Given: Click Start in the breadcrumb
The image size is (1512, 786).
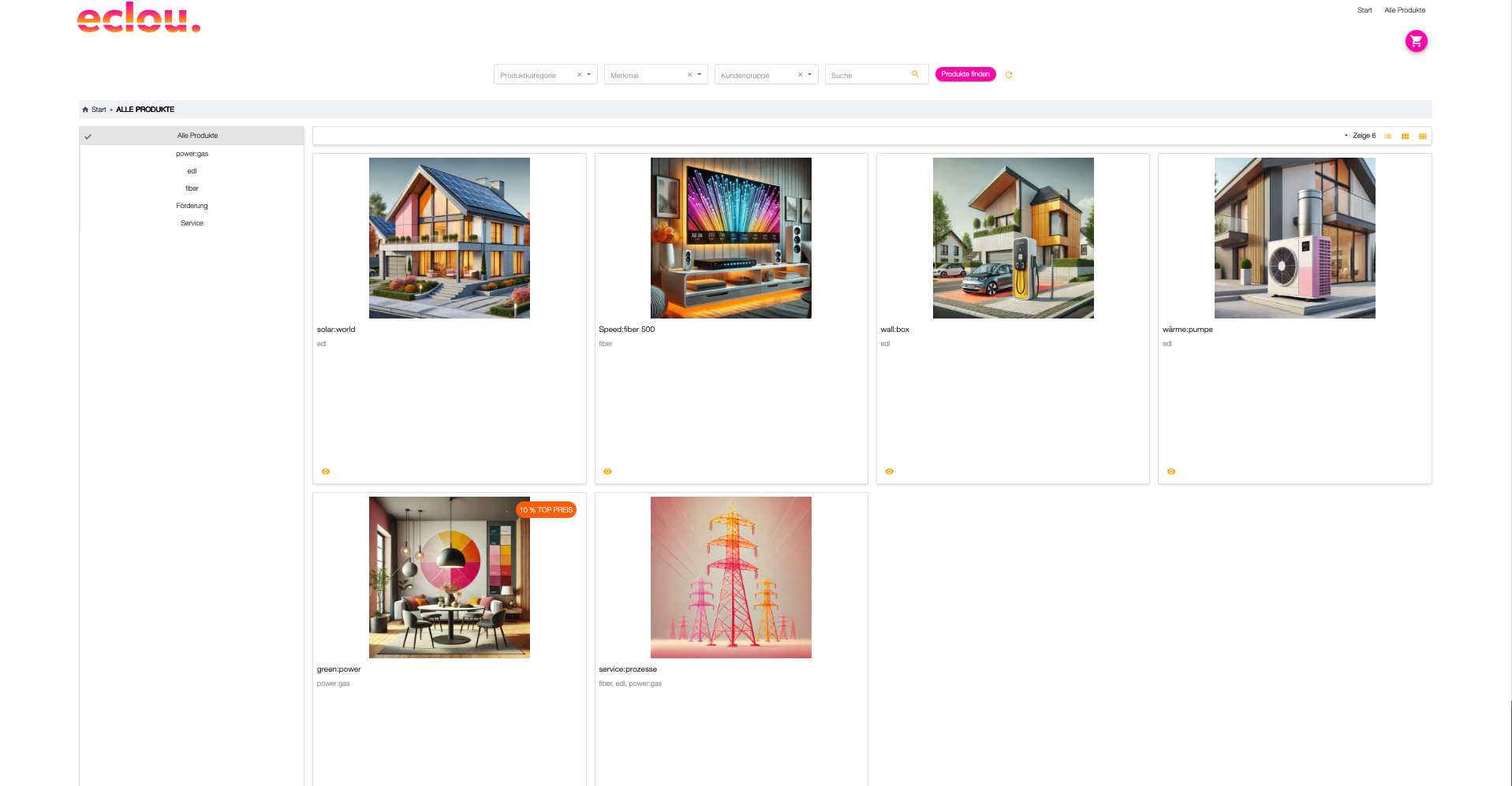Looking at the screenshot, I should pyautogui.click(x=99, y=110).
